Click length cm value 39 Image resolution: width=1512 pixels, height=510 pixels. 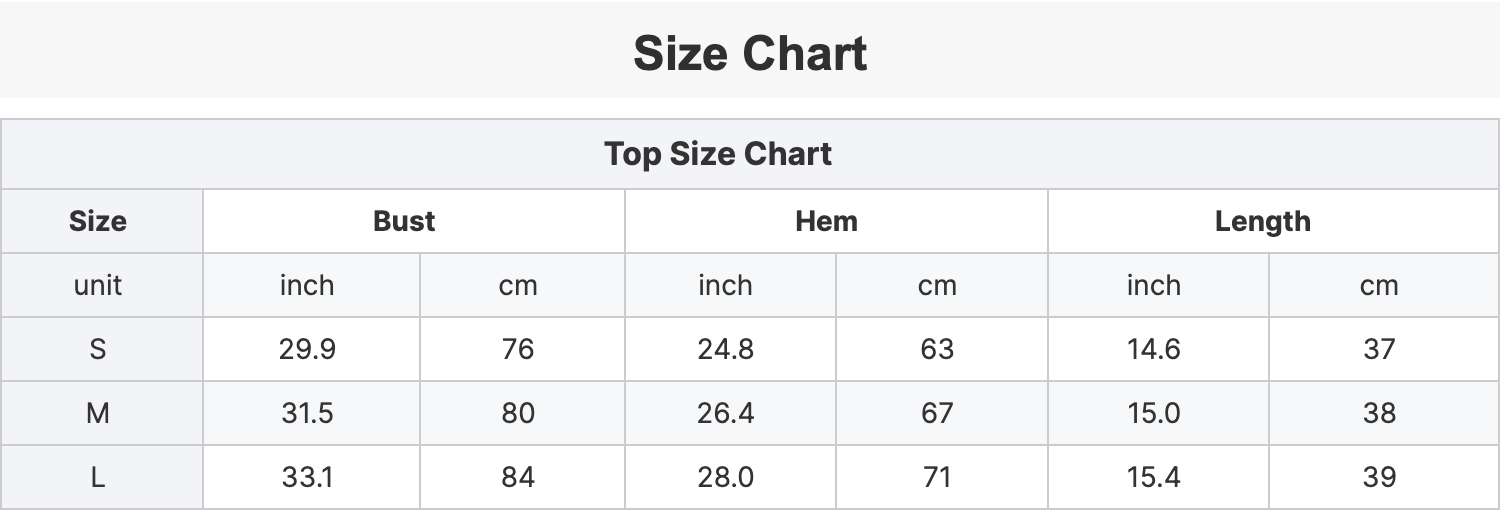click(1379, 477)
